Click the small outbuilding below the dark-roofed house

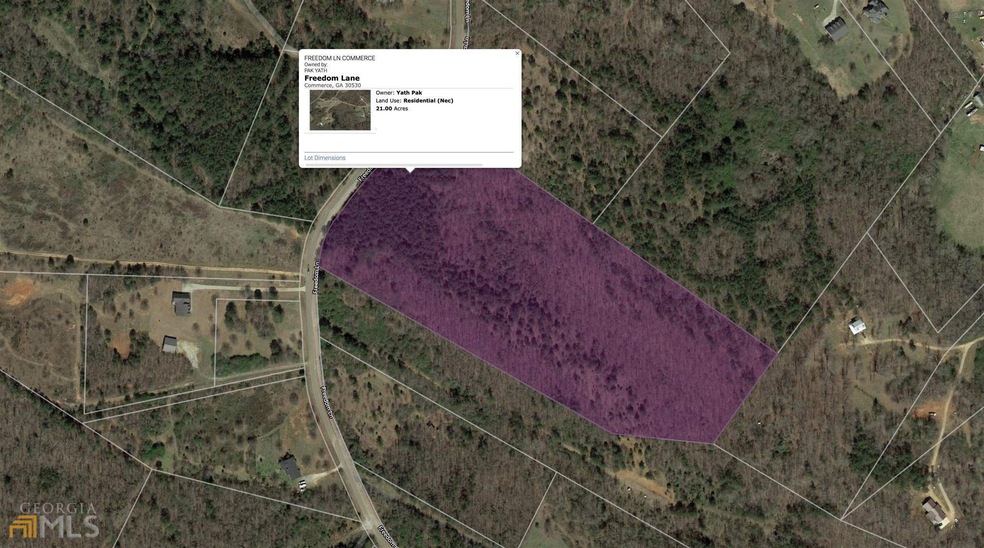pos(169,344)
